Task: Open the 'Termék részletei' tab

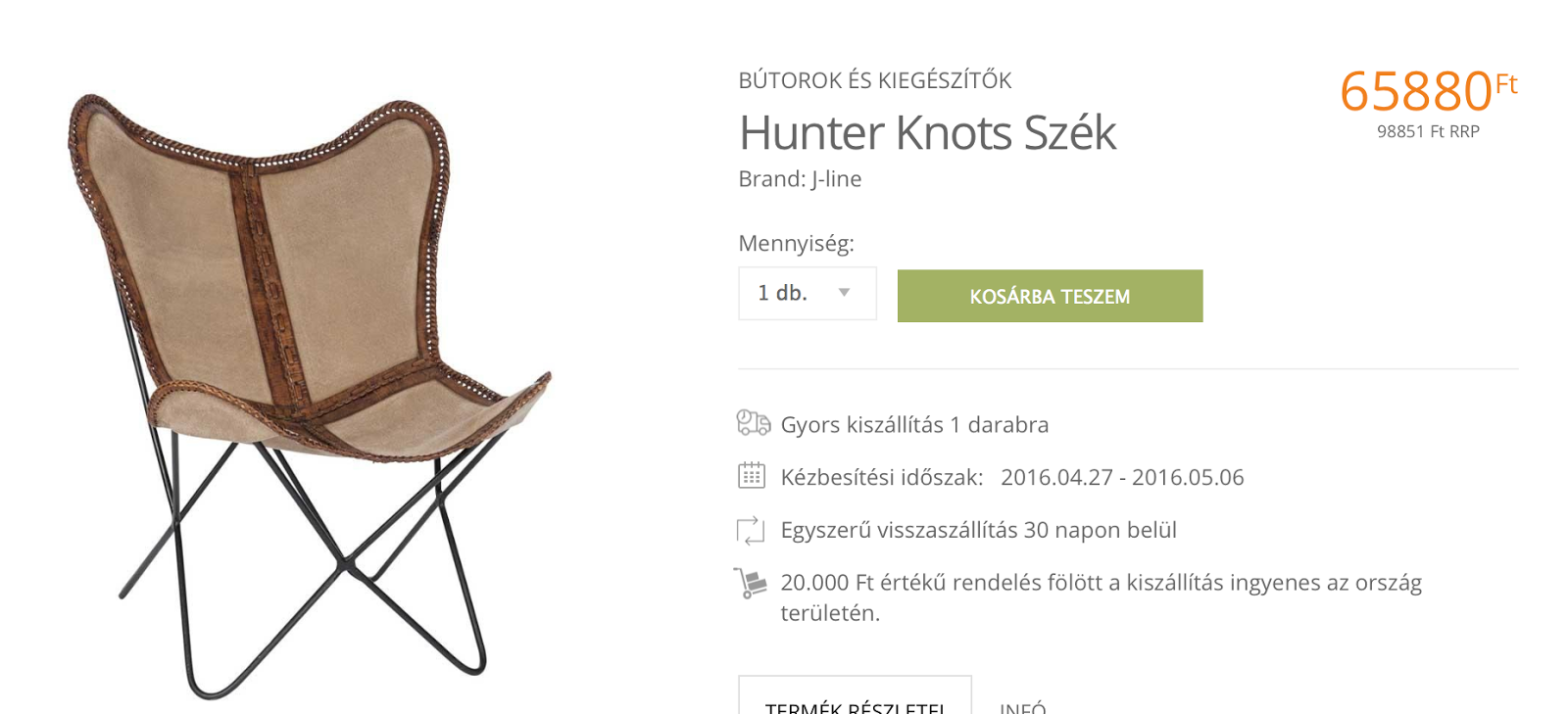Action: pos(855,699)
